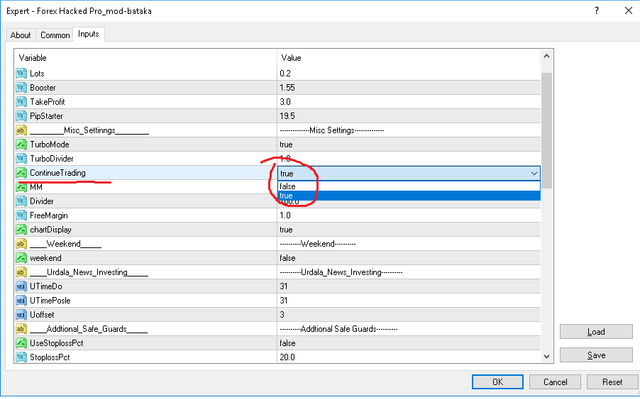The width and height of the screenshot is (640, 399).
Task: Select false in the ContinueTrading dropdown list
Action: [409, 186]
